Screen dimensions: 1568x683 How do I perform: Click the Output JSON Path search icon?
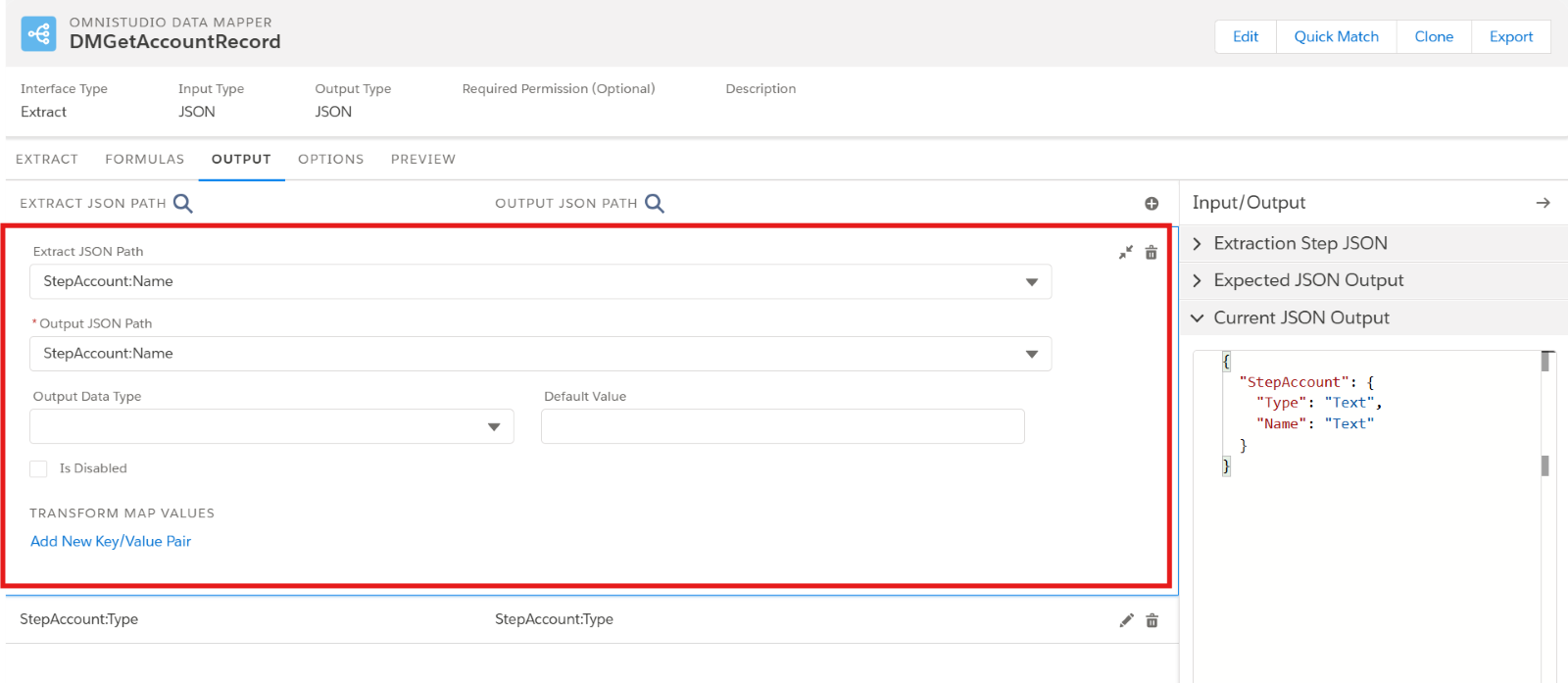point(654,203)
